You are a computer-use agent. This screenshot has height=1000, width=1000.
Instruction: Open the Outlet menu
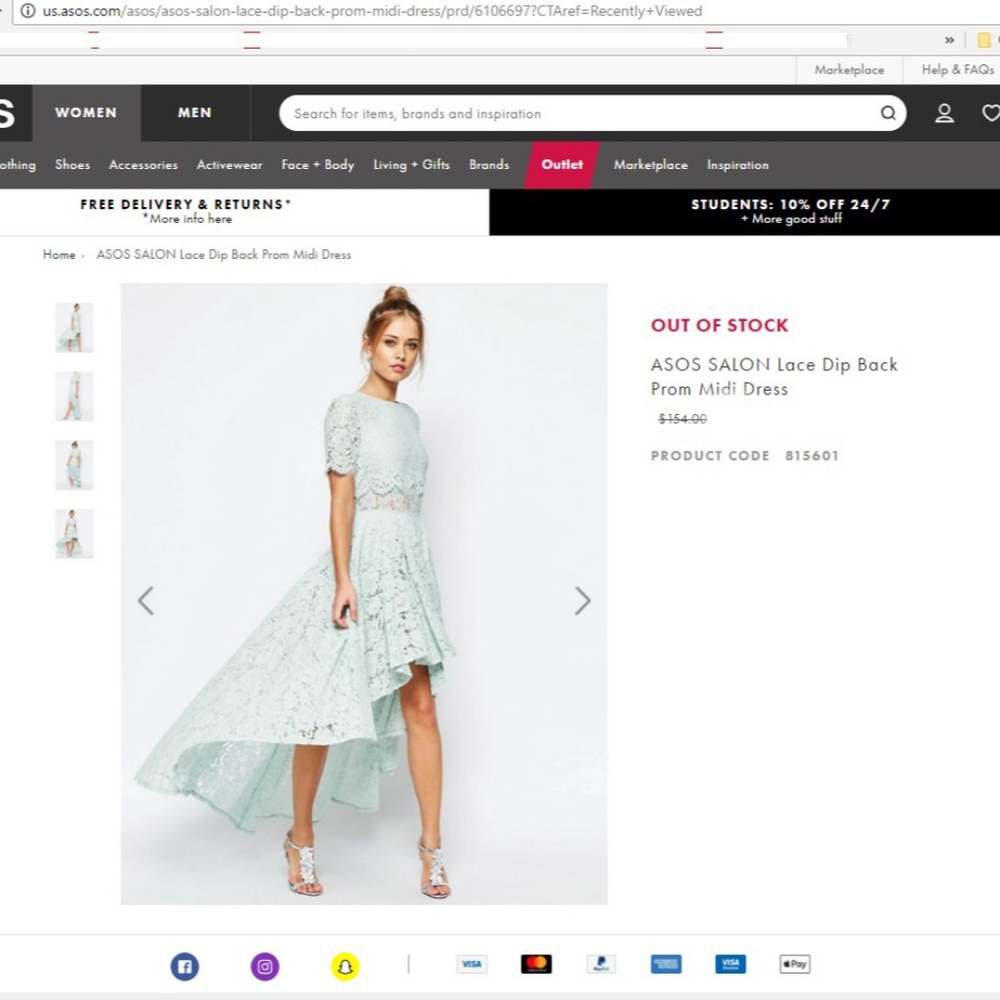coord(562,165)
